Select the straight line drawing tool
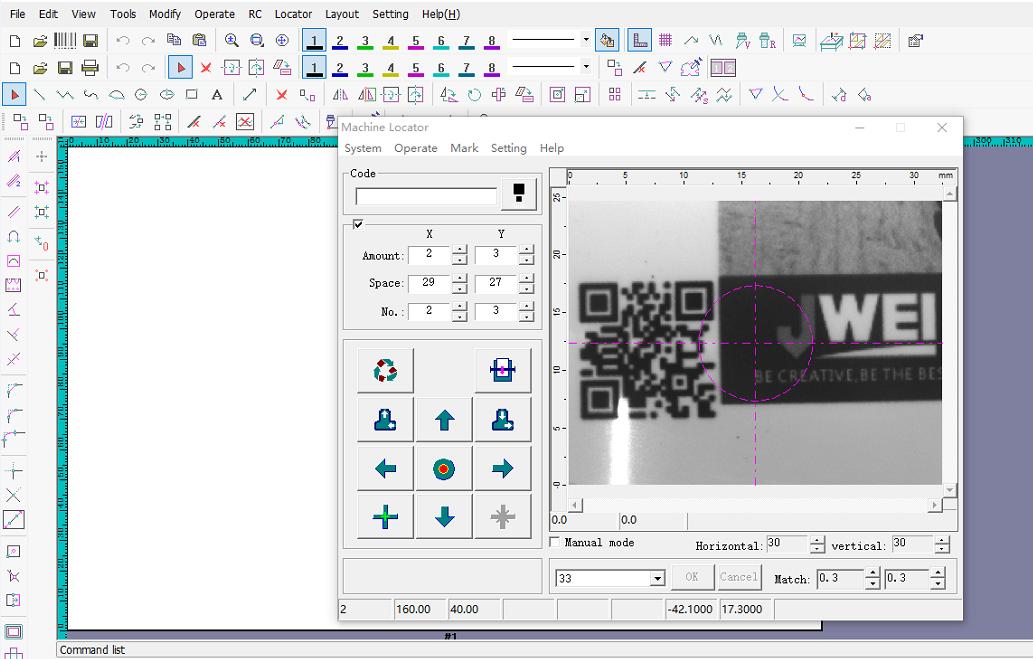This screenshot has height=659, width=1033. (40, 95)
